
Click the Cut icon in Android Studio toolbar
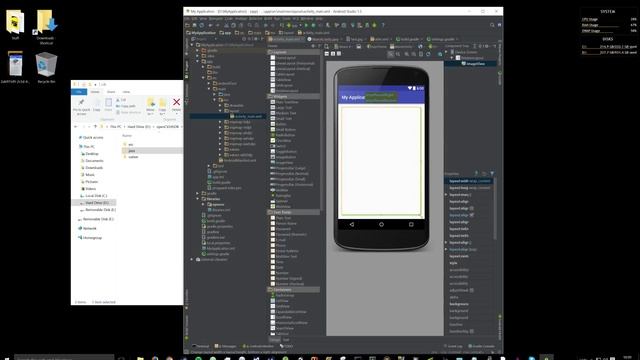coord(226,25)
